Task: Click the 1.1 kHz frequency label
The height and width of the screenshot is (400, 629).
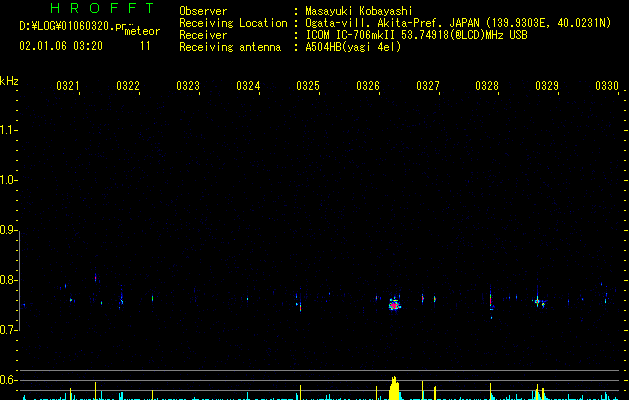Action: 7,130
